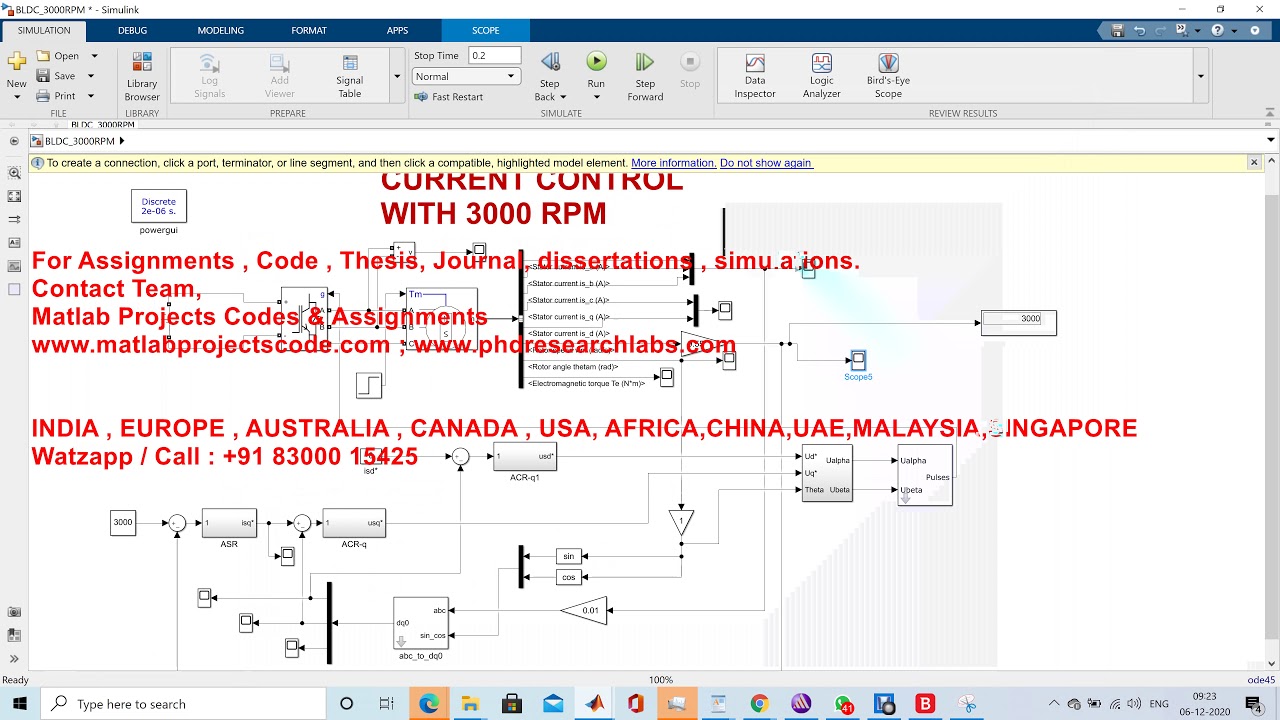Open the Run options dropdown arrow
Image resolution: width=1280 pixels, height=720 pixels.
pos(596,97)
